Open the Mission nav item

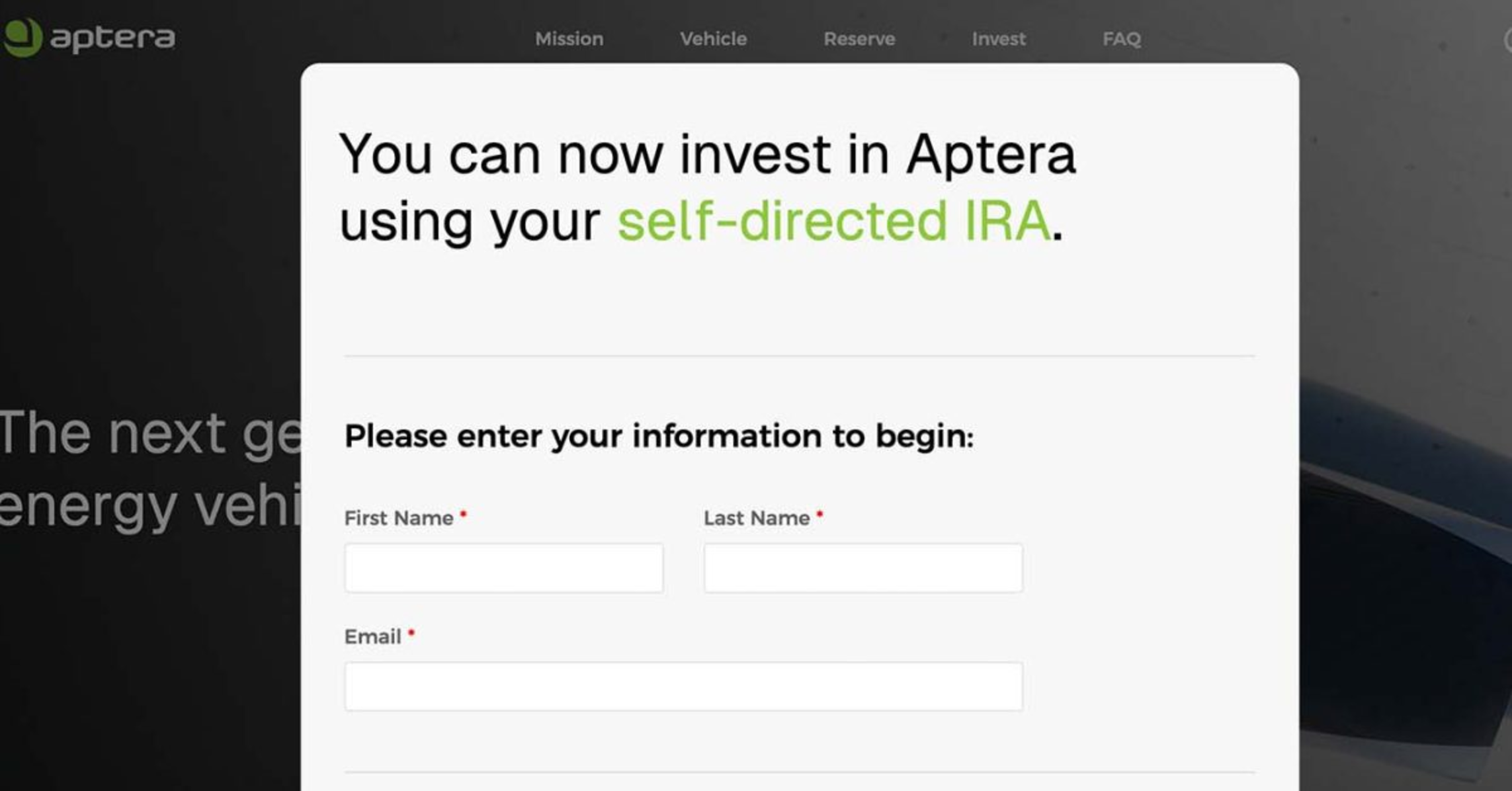pos(569,39)
